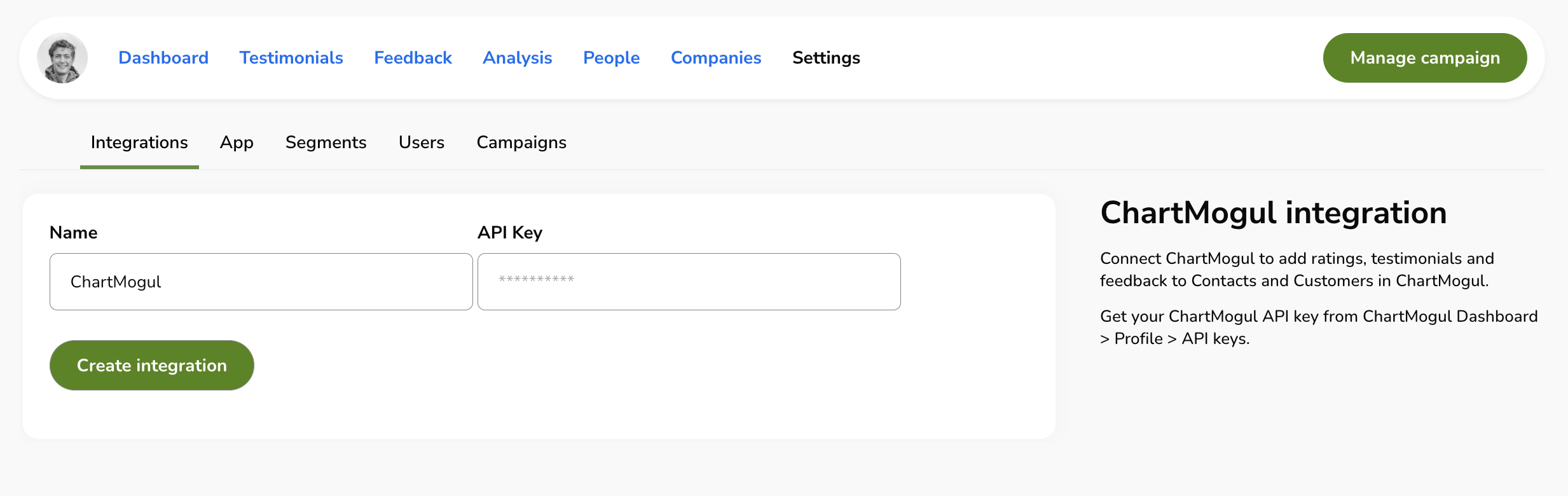1568x496 pixels.
Task: Switch to the Integrations tab
Action: [139, 142]
